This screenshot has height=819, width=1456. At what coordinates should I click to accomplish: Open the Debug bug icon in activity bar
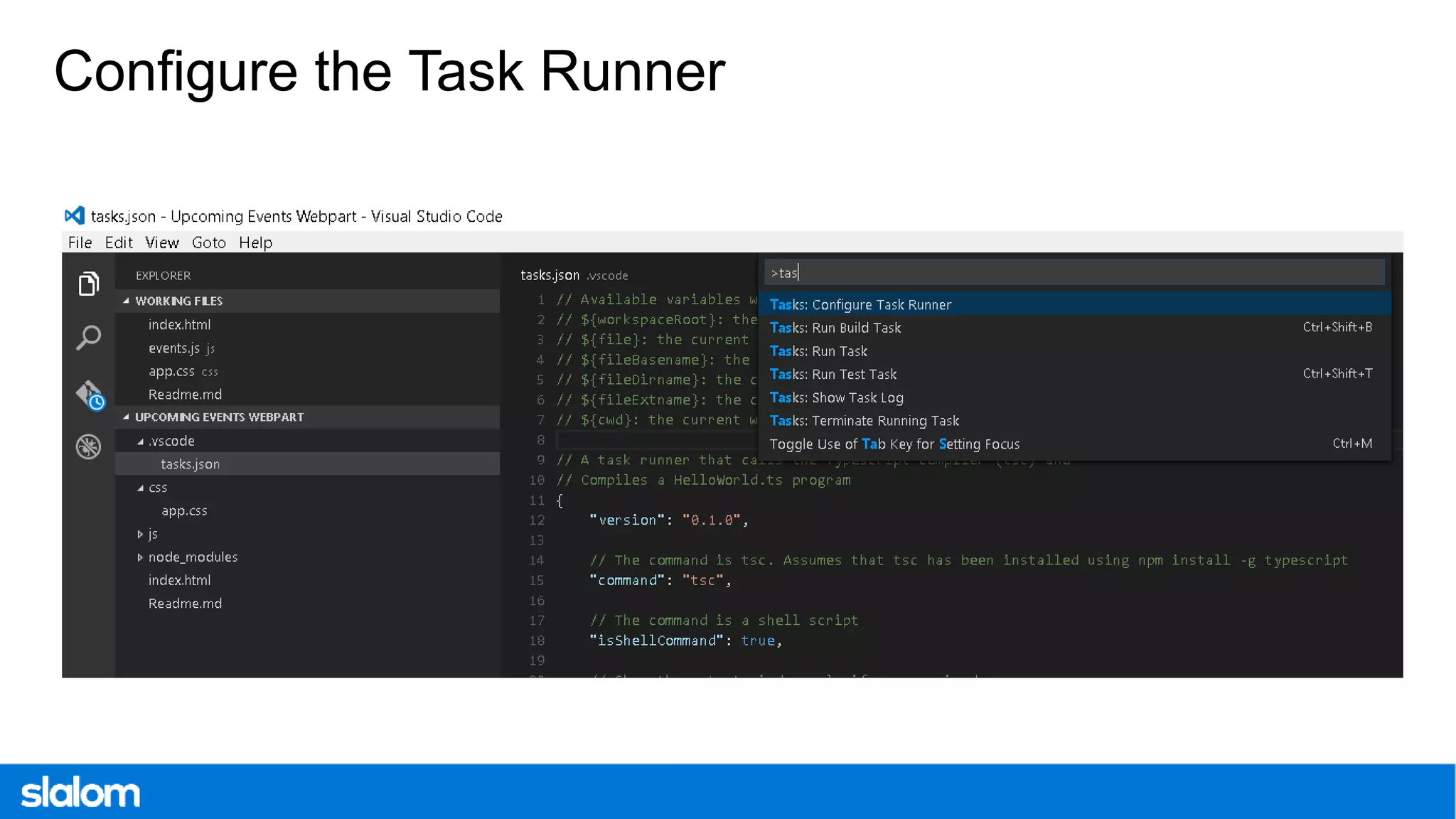click(89, 446)
